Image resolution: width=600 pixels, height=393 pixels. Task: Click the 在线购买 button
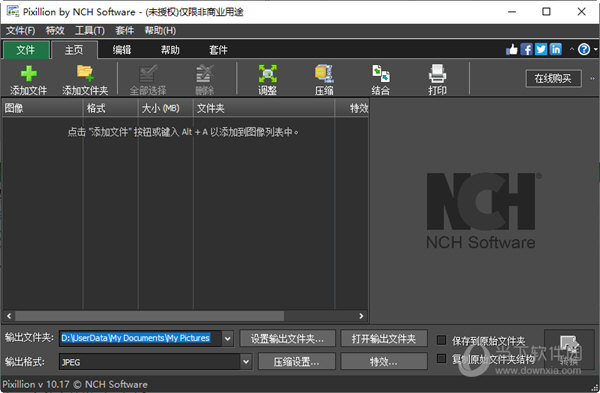pyautogui.click(x=553, y=78)
